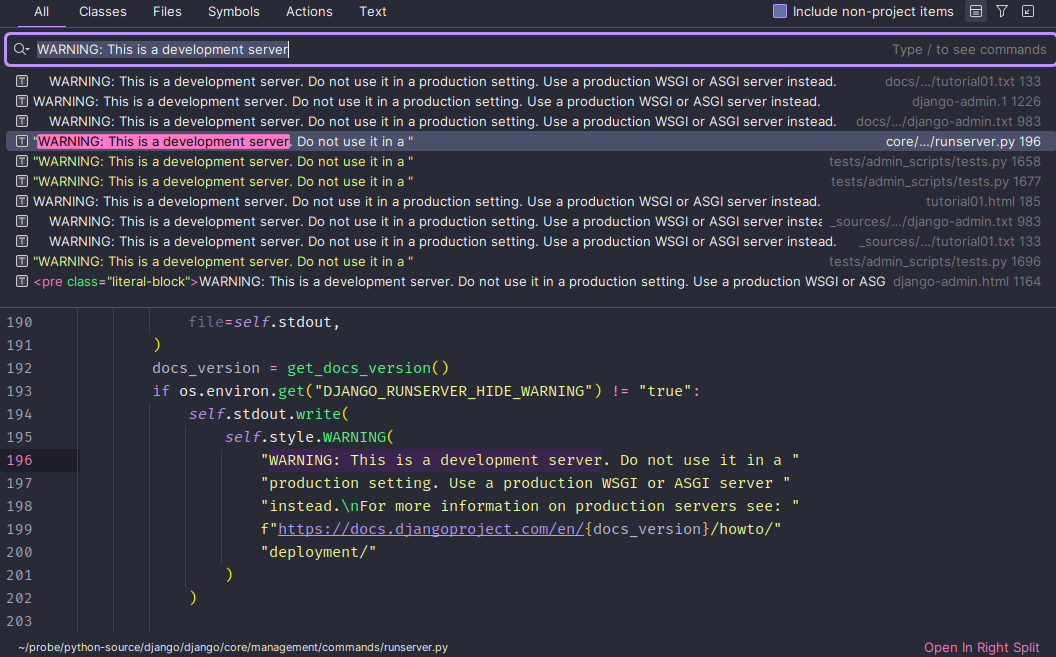Screen dimensions: 1056x657
Task: Click the open in tool window icon
Action: point(1028,11)
